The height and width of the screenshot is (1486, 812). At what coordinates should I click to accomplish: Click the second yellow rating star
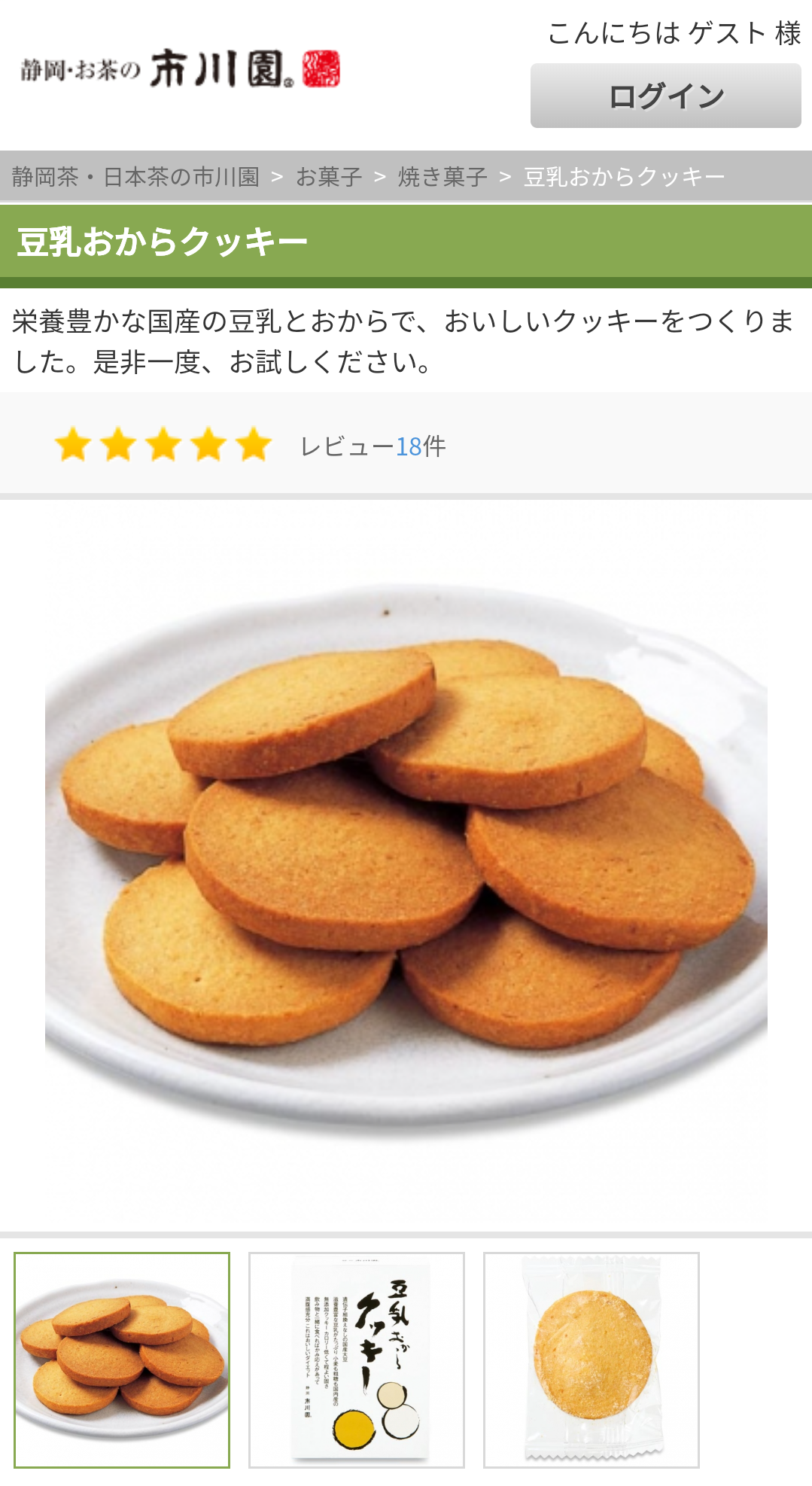coord(118,445)
